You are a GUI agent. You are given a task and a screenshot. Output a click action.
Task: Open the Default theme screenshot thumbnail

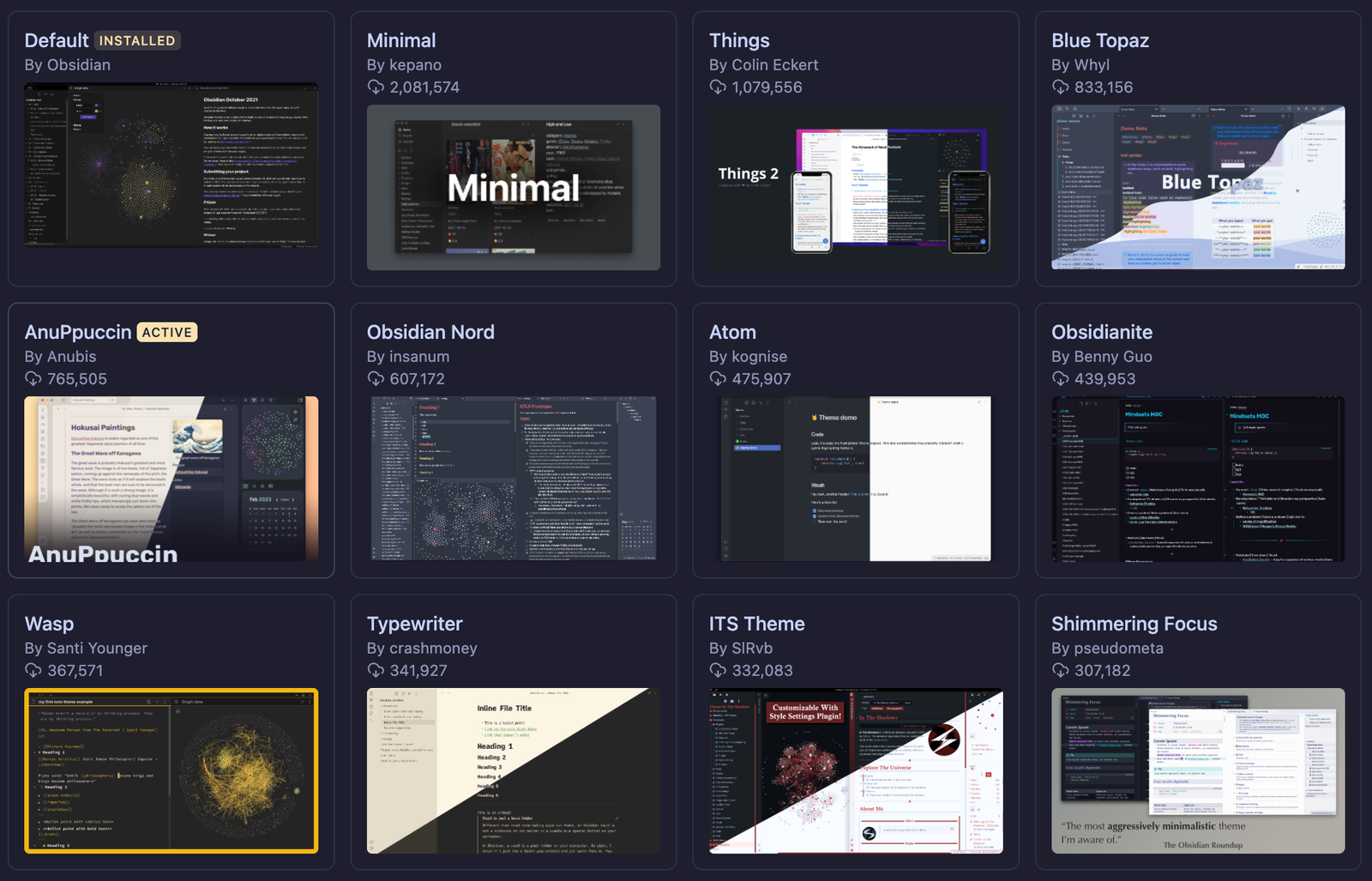pos(171,166)
